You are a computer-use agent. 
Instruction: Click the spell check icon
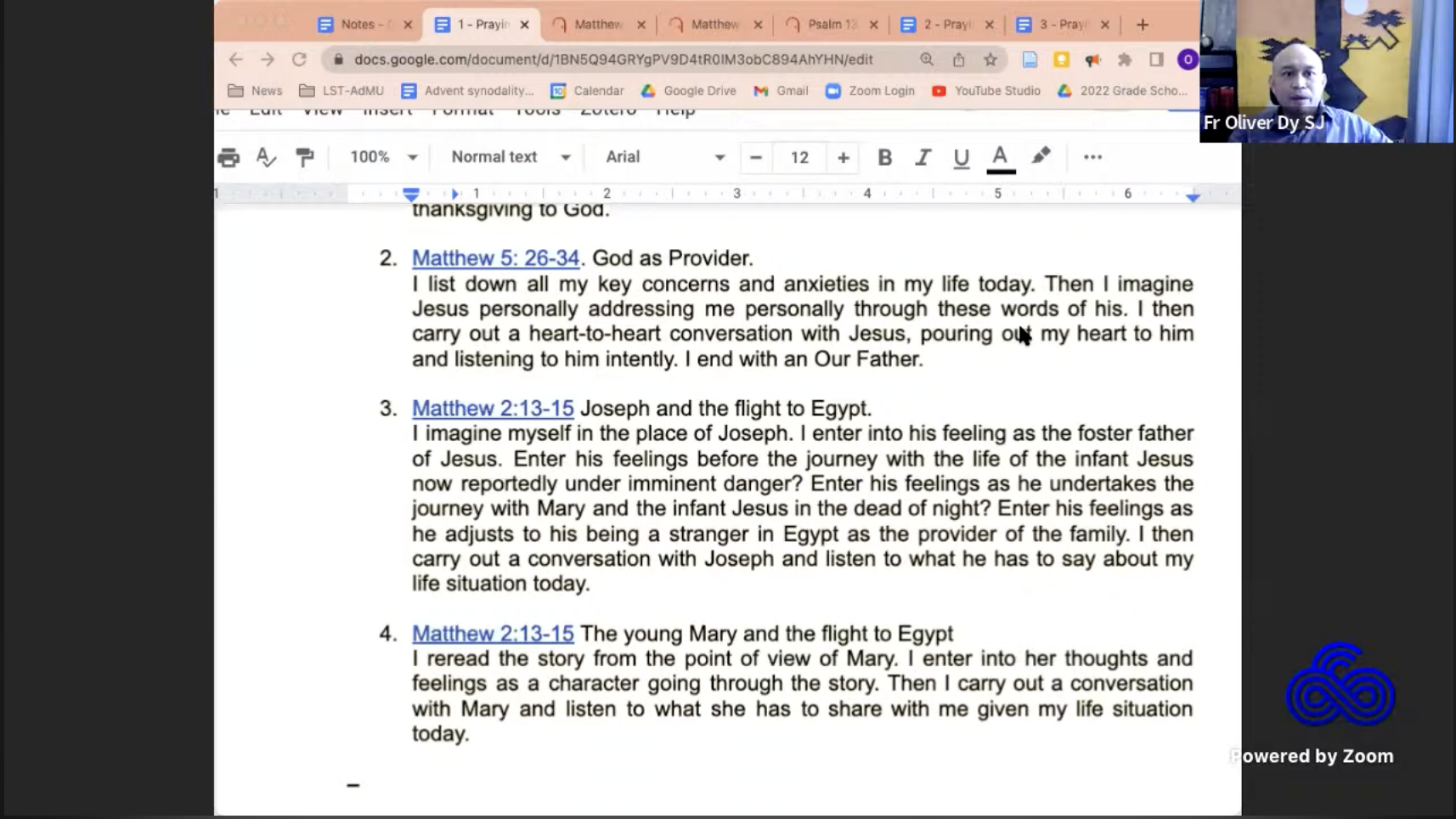(266, 157)
